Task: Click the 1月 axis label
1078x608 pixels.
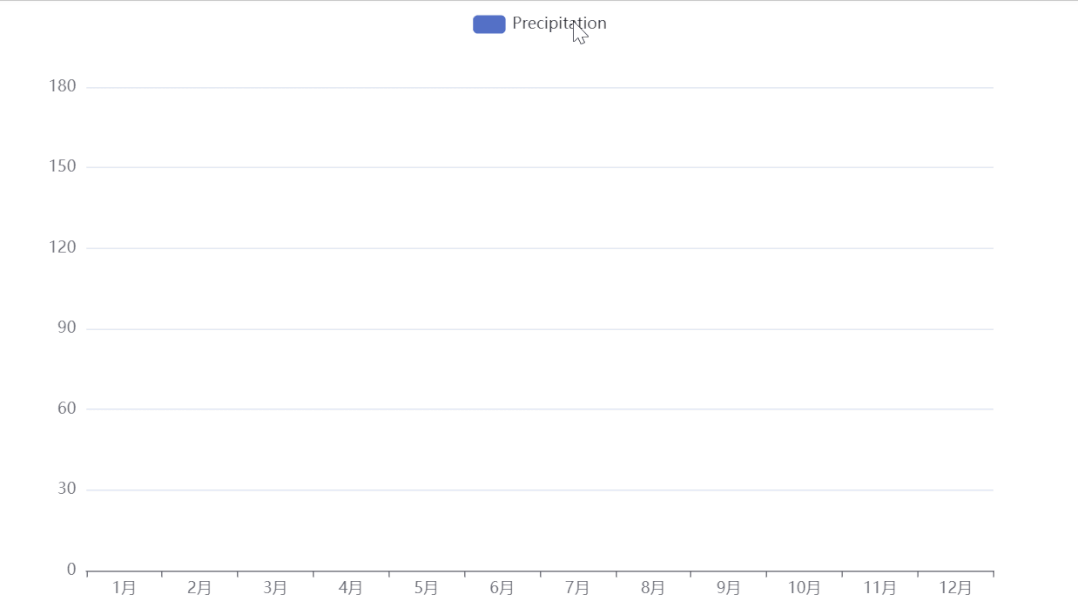Action: point(125,588)
